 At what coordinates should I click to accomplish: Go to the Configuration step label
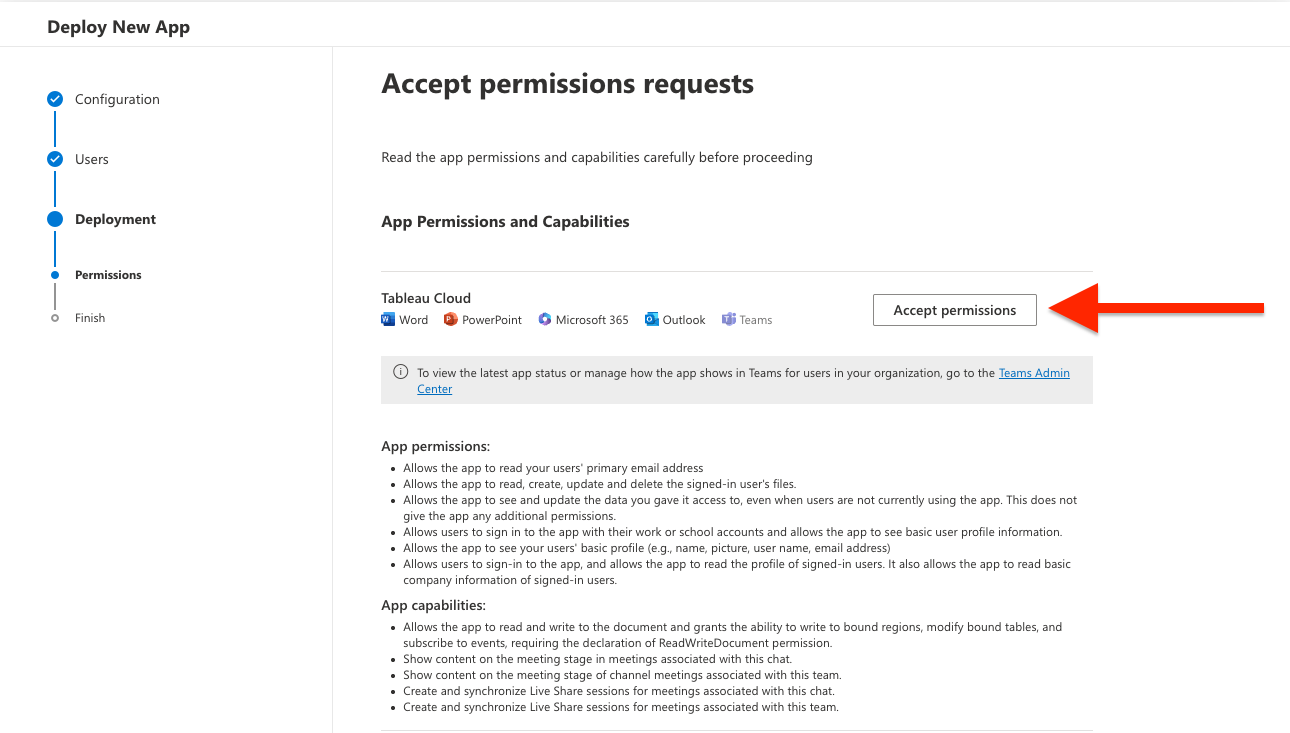coord(117,99)
